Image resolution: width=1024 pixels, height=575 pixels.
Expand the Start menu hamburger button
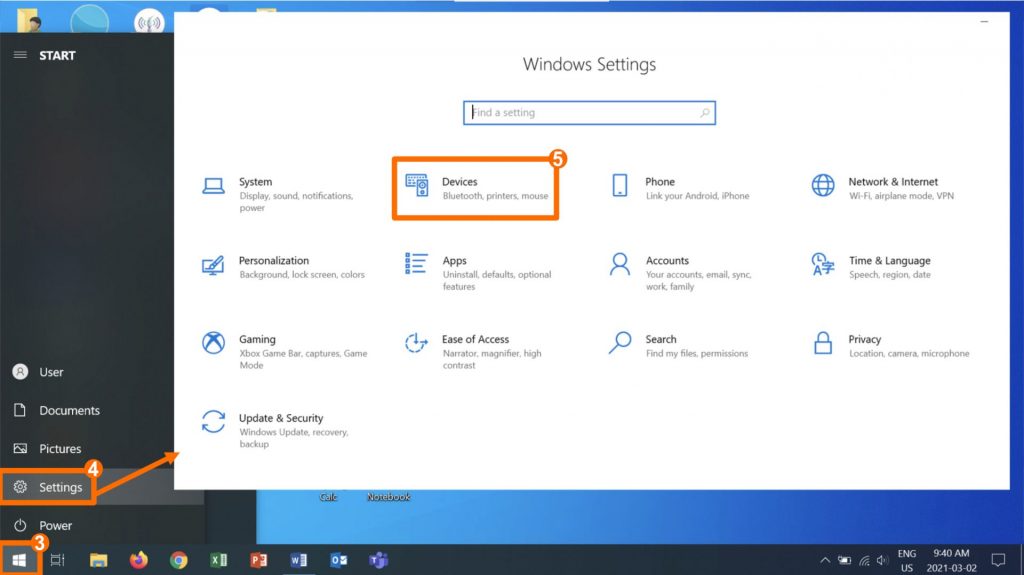[x=20, y=55]
